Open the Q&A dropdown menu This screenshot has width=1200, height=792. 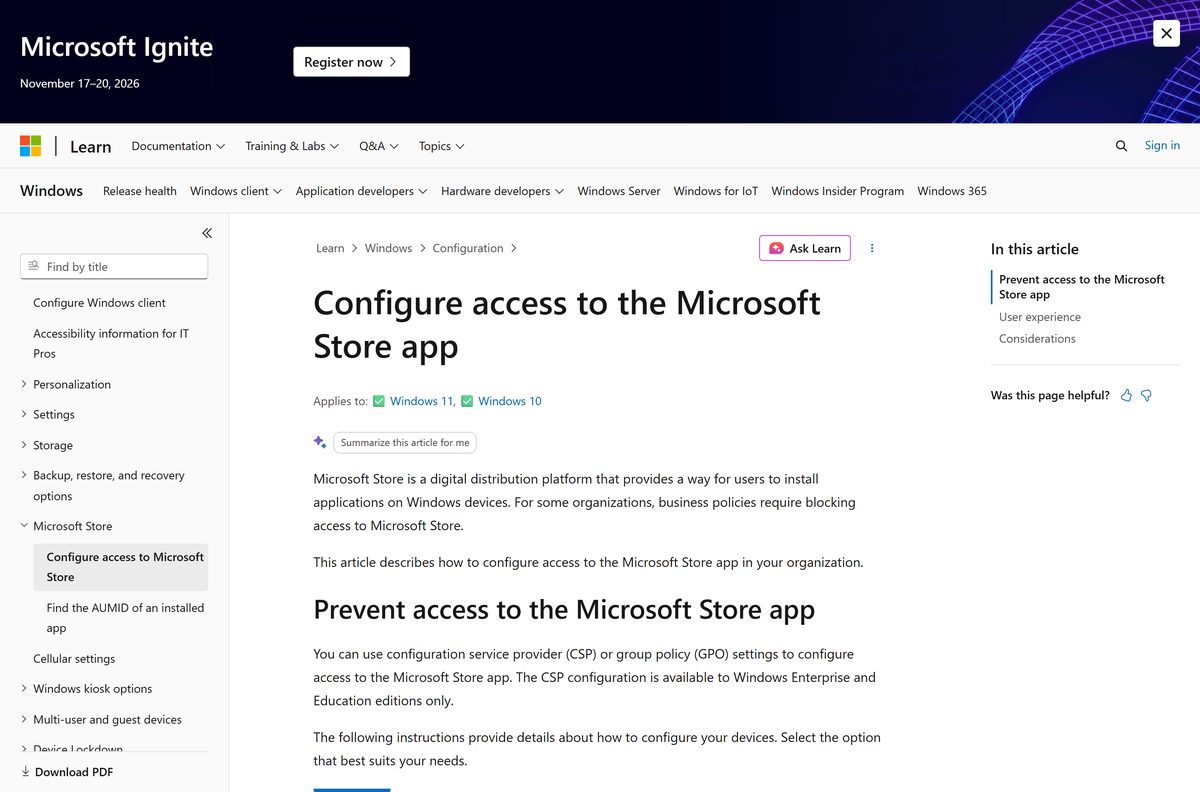tap(379, 146)
